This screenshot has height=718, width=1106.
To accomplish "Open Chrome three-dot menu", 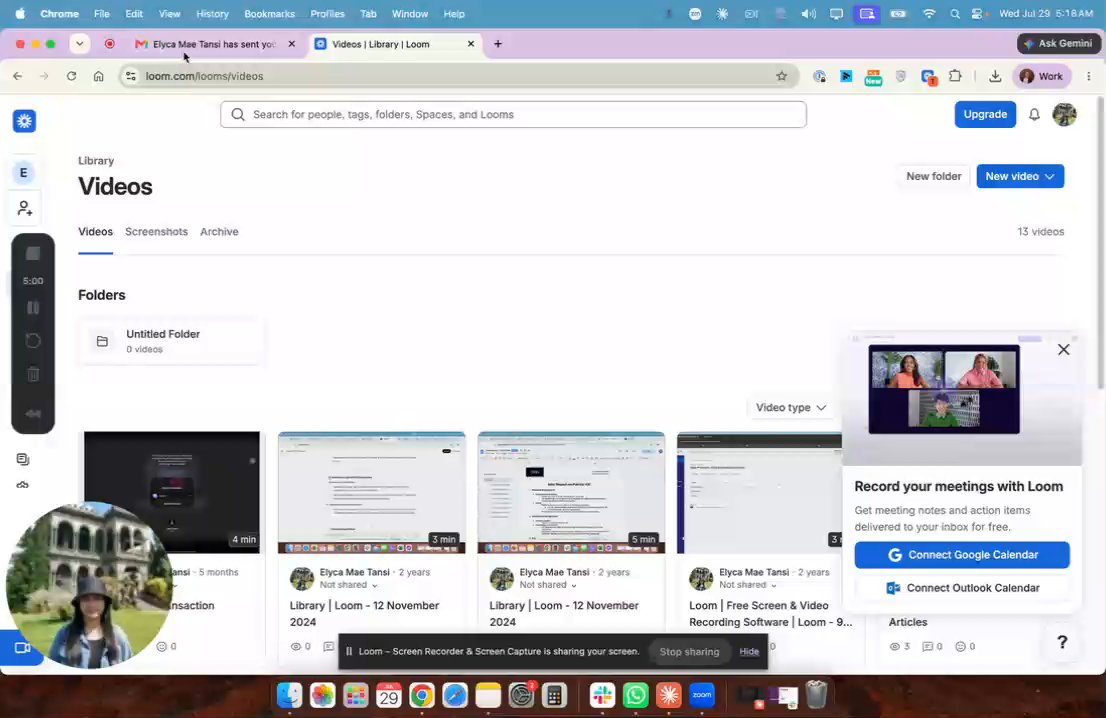I will point(1089,76).
